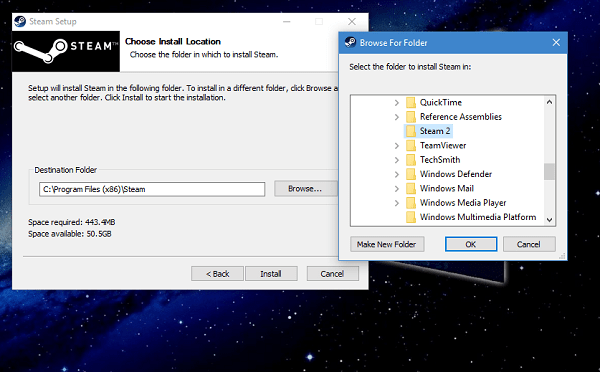Click the TechSmith folder icon
Viewport: 600px width, 372px height.
click(411, 160)
